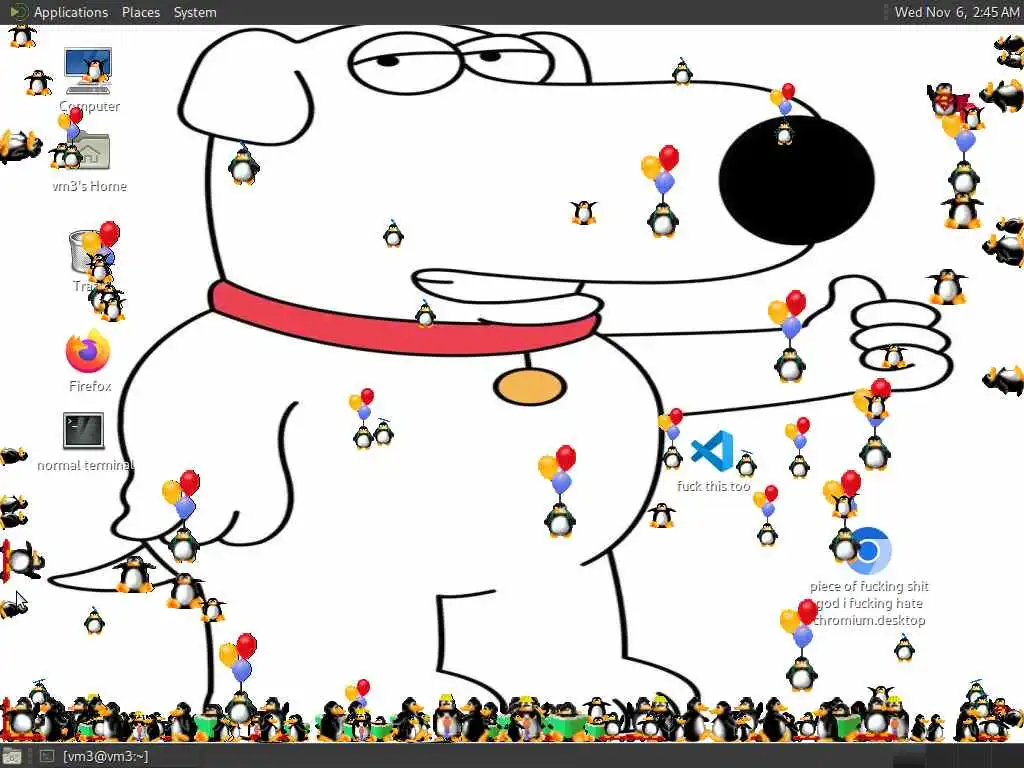This screenshot has width=1024, height=768.
Task: Open the vm3's Home folder icon
Action: [90, 152]
